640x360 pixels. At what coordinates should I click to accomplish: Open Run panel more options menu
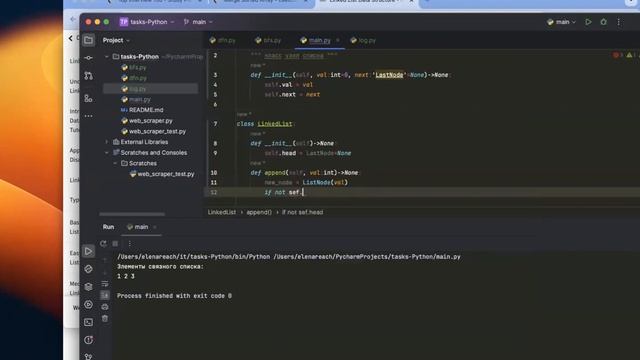point(129,243)
